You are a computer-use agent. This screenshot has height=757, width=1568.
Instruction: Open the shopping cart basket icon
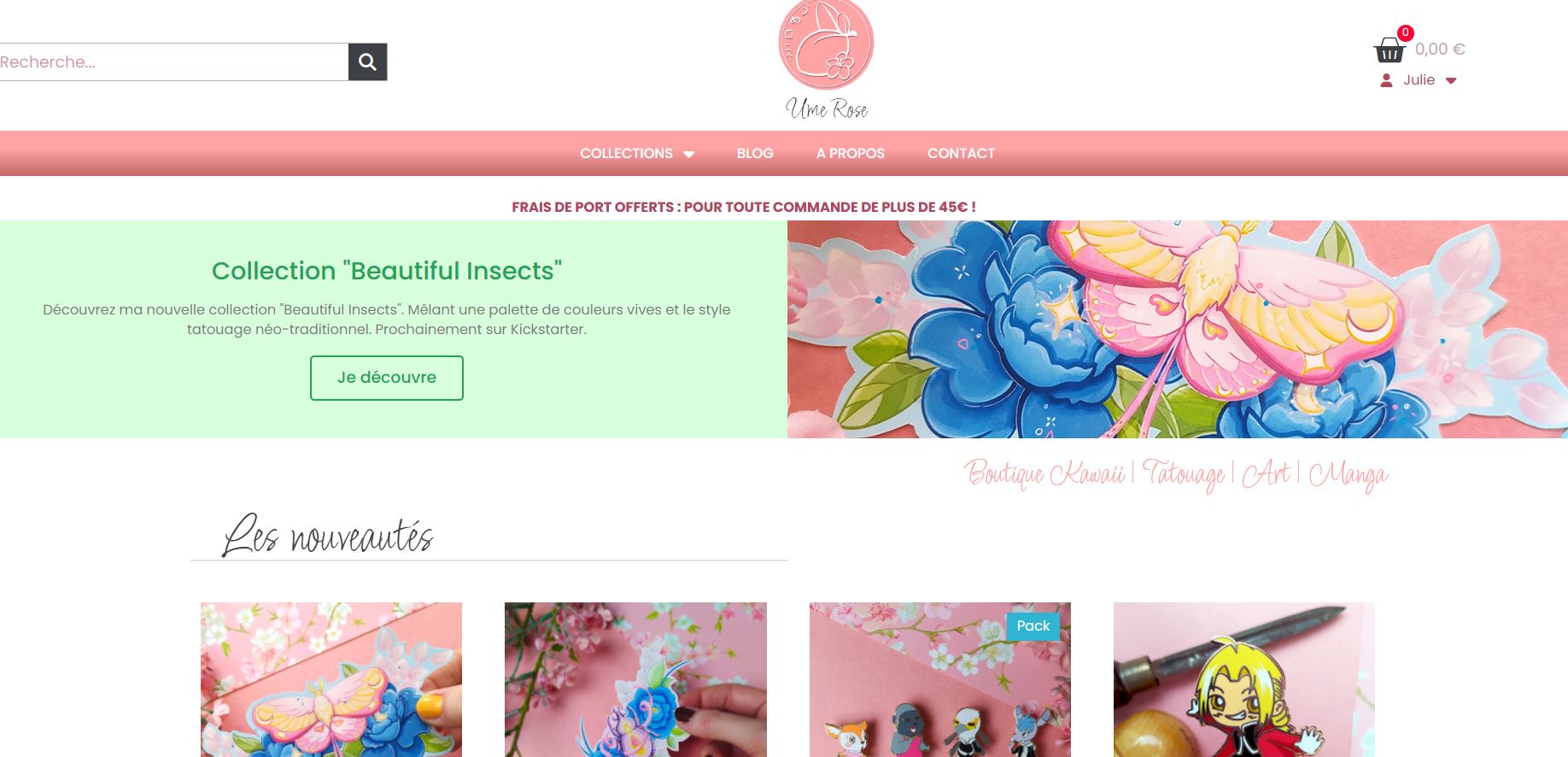click(1389, 51)
